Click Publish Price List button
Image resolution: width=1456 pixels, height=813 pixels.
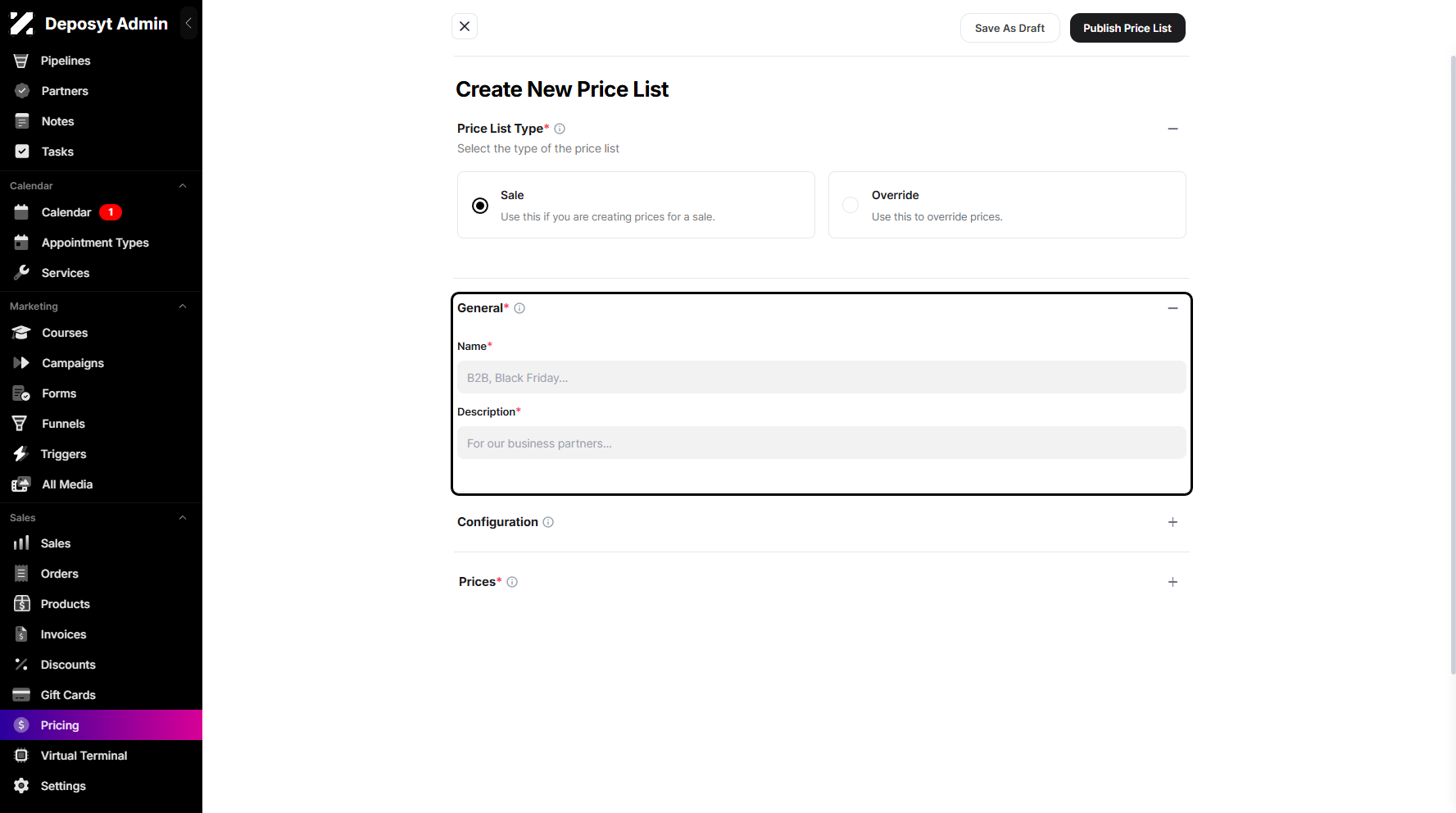click(x=1127, y=28)
